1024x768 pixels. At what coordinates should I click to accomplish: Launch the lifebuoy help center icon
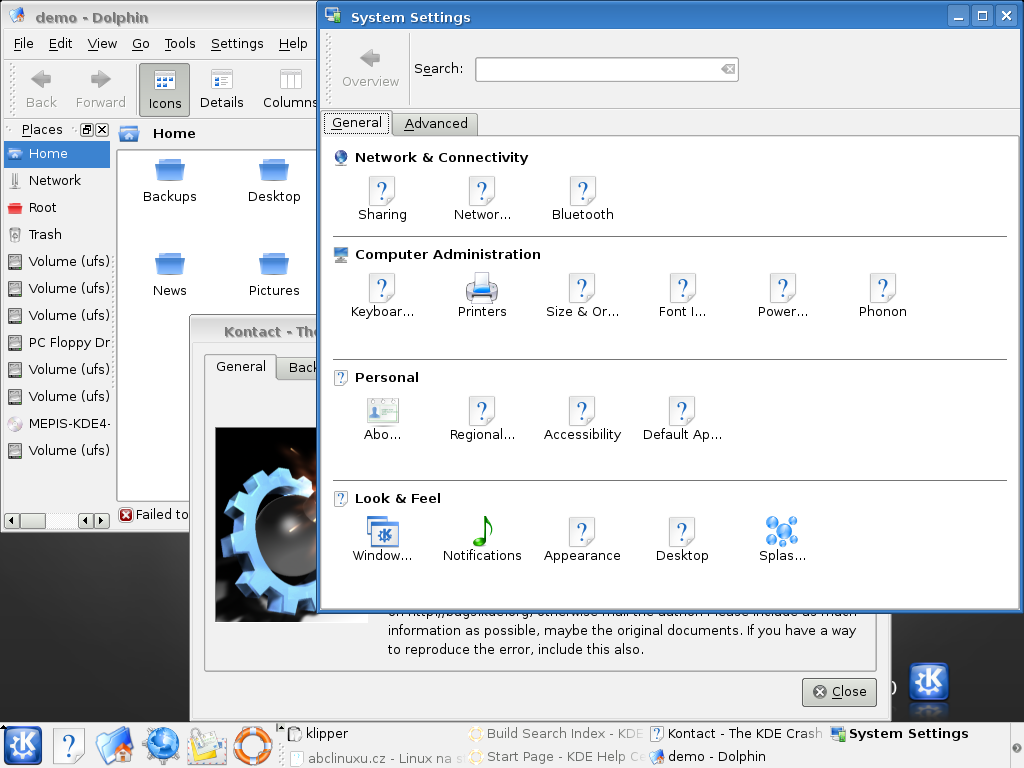point(253,745)
